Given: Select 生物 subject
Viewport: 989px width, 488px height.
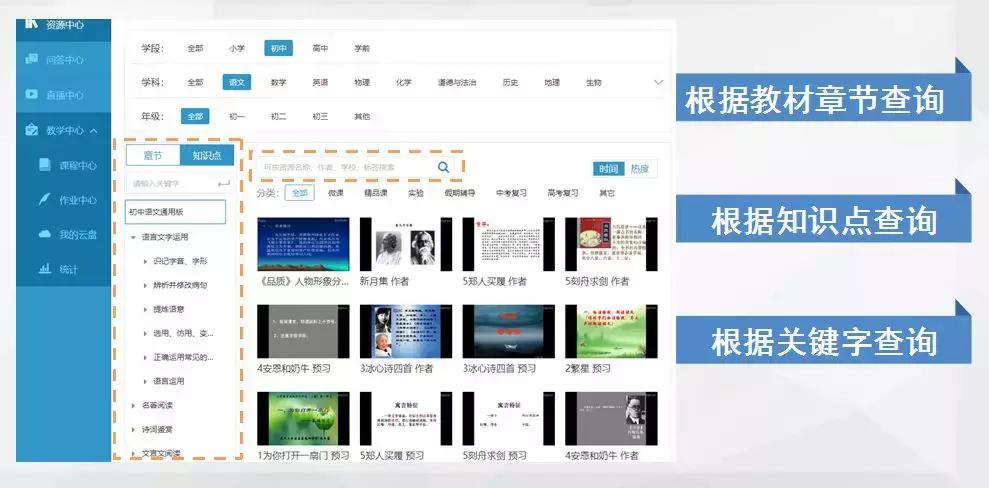Looking at the screenshot, I should [594, 82].
